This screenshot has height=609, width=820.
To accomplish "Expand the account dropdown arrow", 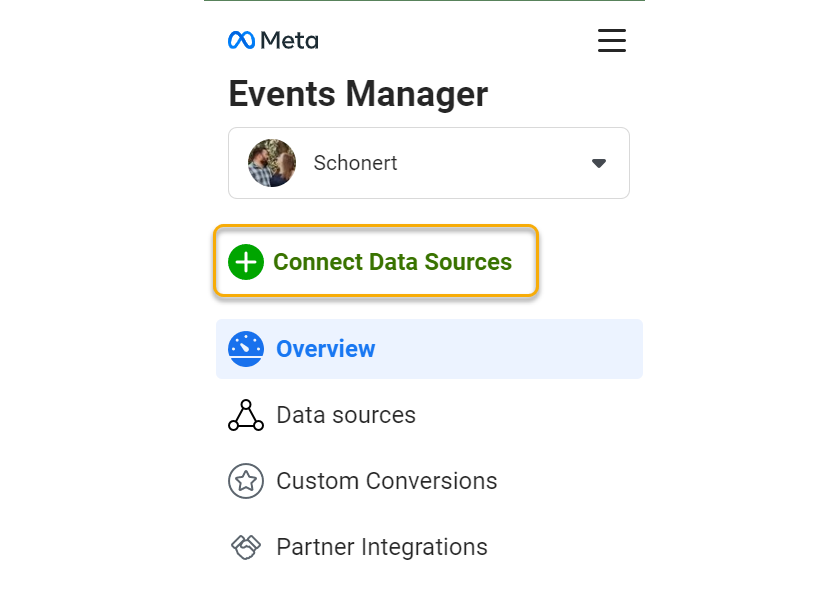I will pos(599,163).
